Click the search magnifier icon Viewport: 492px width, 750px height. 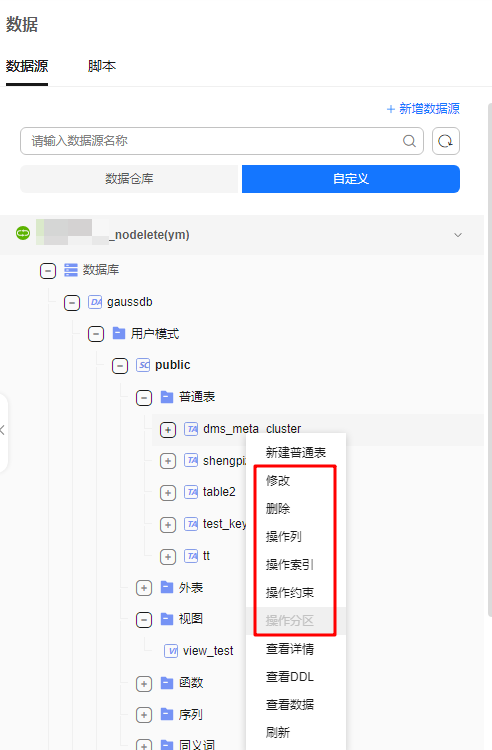pos(409,141)
